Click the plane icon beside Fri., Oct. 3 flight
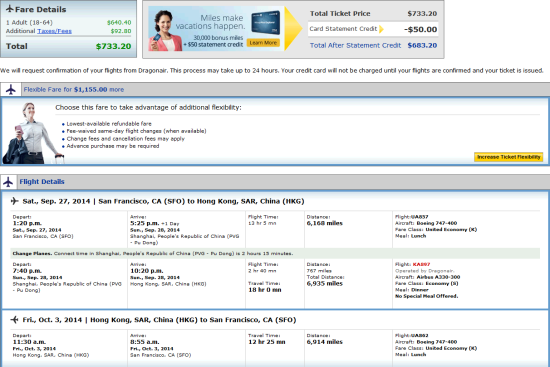 15,320
